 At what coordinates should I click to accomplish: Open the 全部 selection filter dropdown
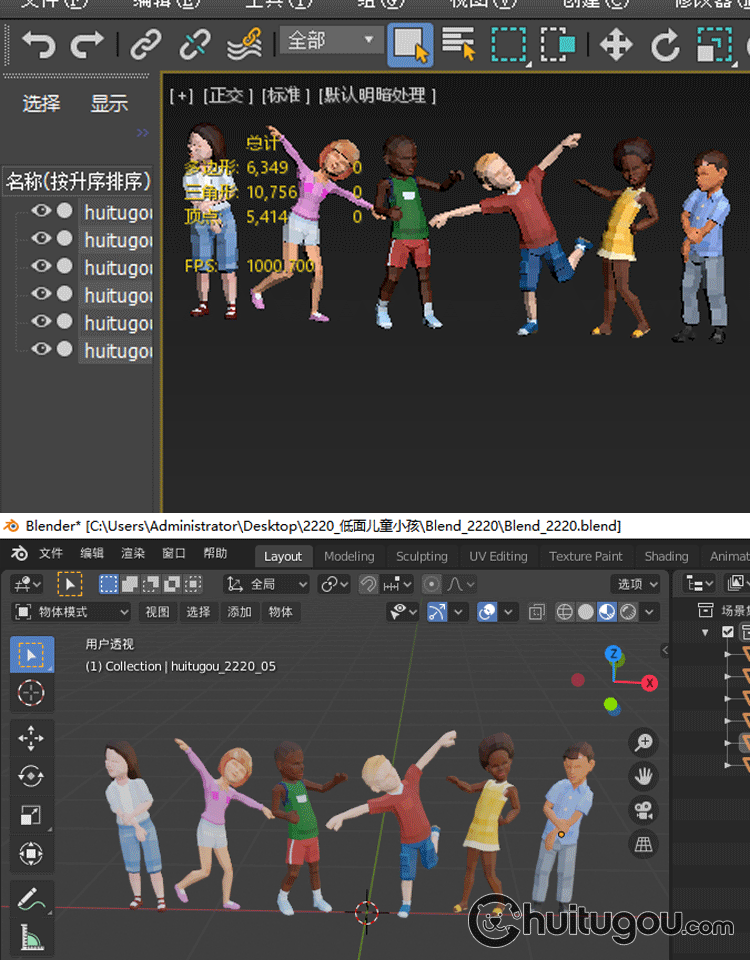[331, 41]
